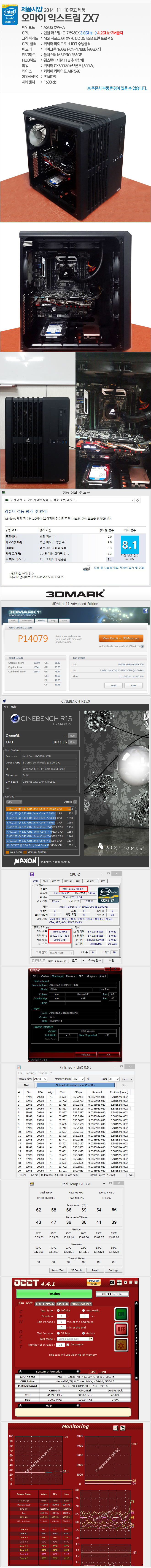The width and height of the screenshot is (151, 1568).
Task: Select the Memory tab in red CPU-Z window
Action: (70, 976)
